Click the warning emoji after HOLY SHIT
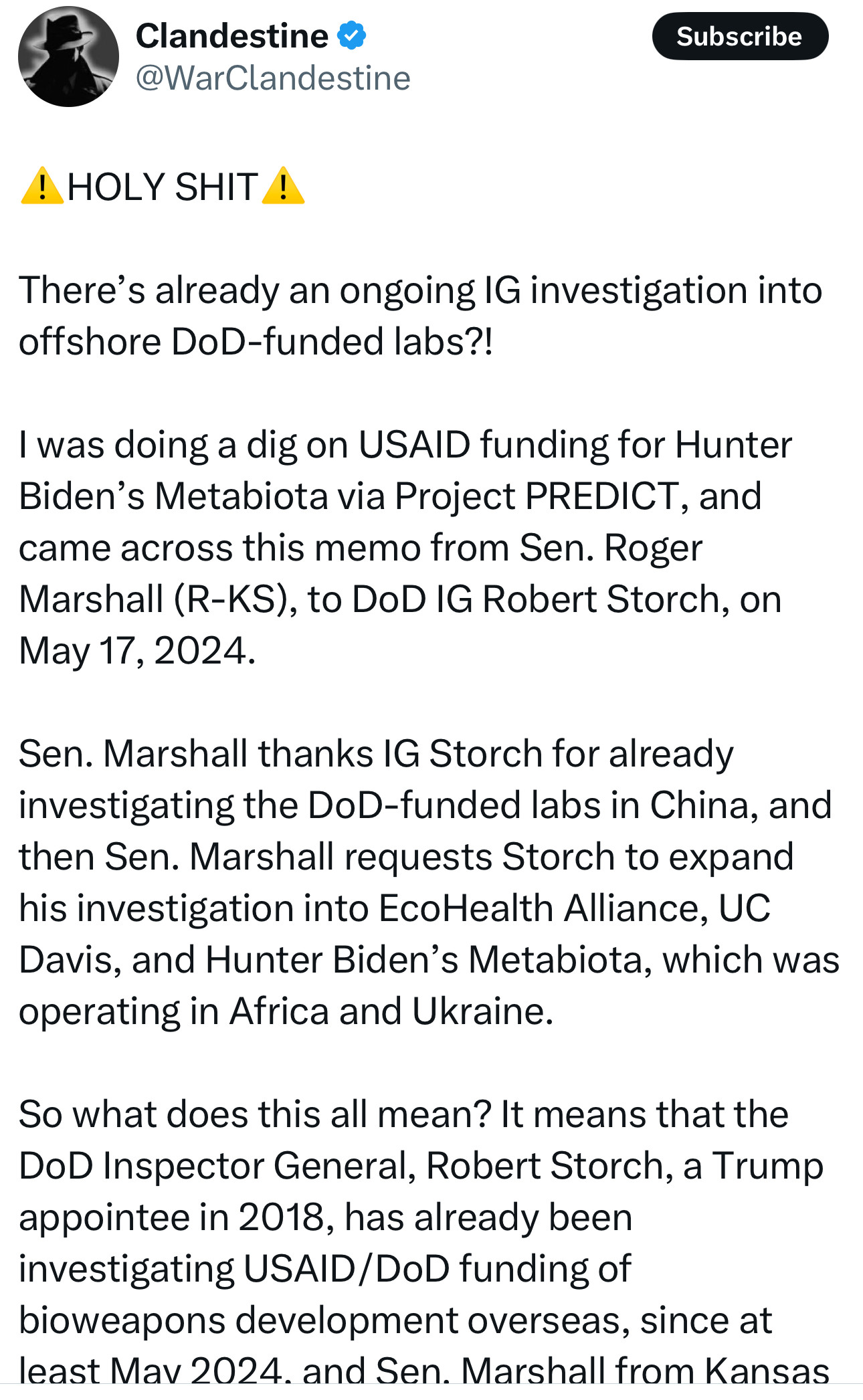Screen dimensions: 863x1400 (283, 186)
